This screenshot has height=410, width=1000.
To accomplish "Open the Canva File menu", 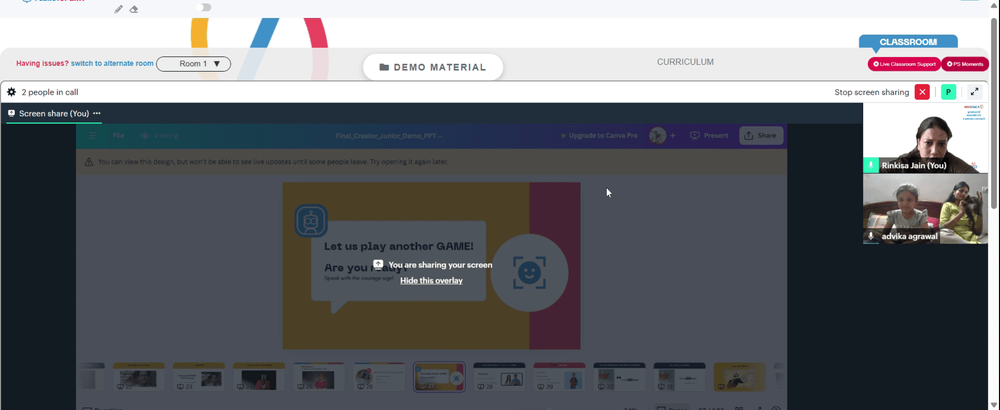I will coord(119,136).
